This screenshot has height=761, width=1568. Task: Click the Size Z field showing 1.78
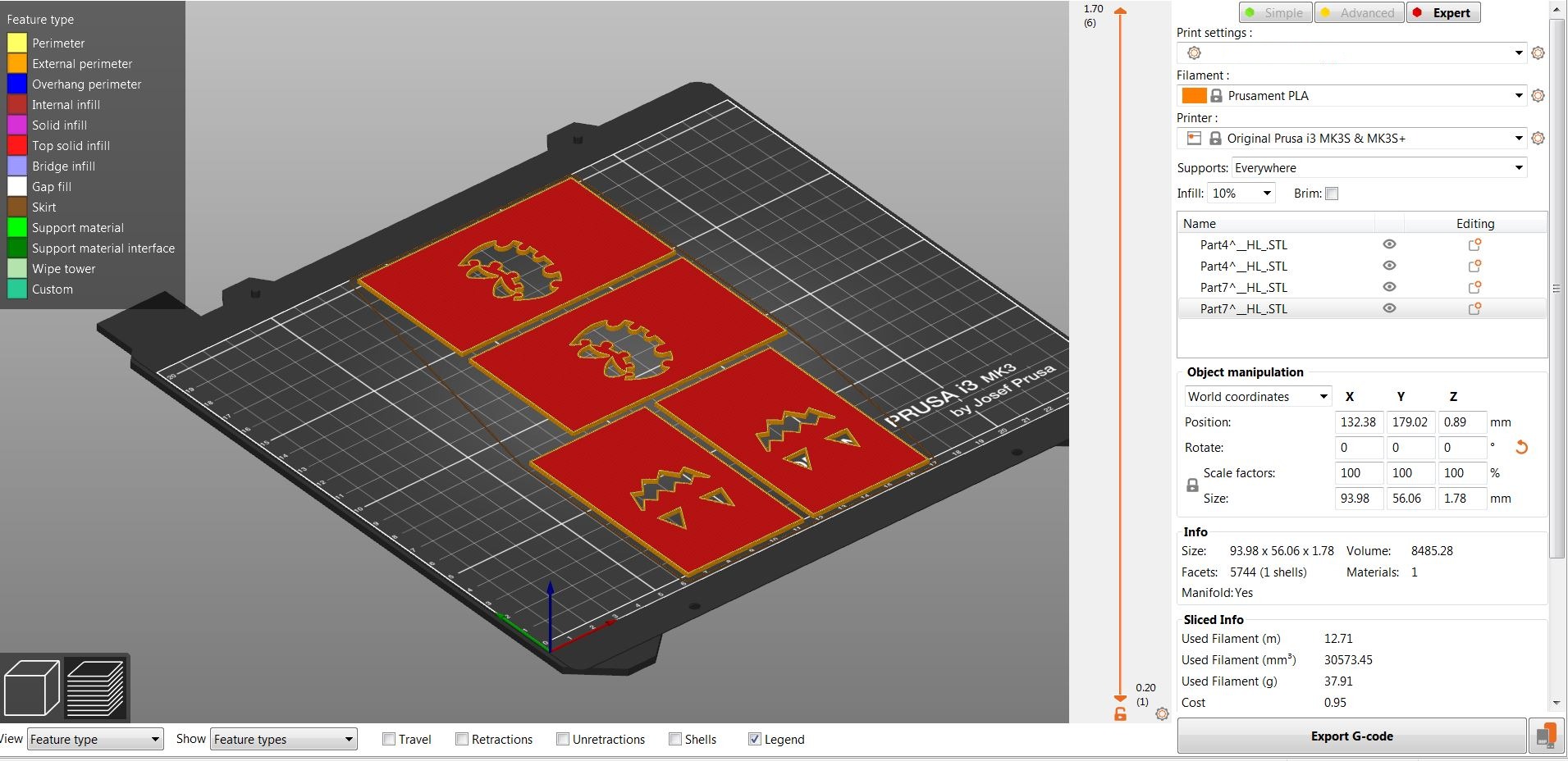1462,499
